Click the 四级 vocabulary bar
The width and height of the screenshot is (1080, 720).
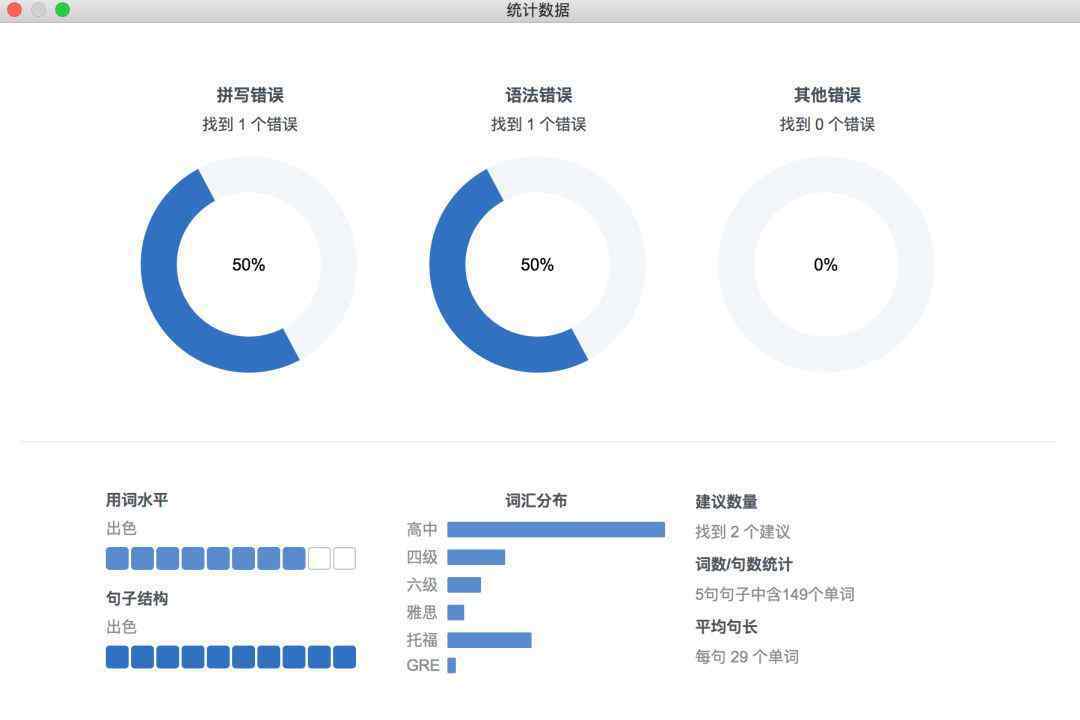(476, 557)
